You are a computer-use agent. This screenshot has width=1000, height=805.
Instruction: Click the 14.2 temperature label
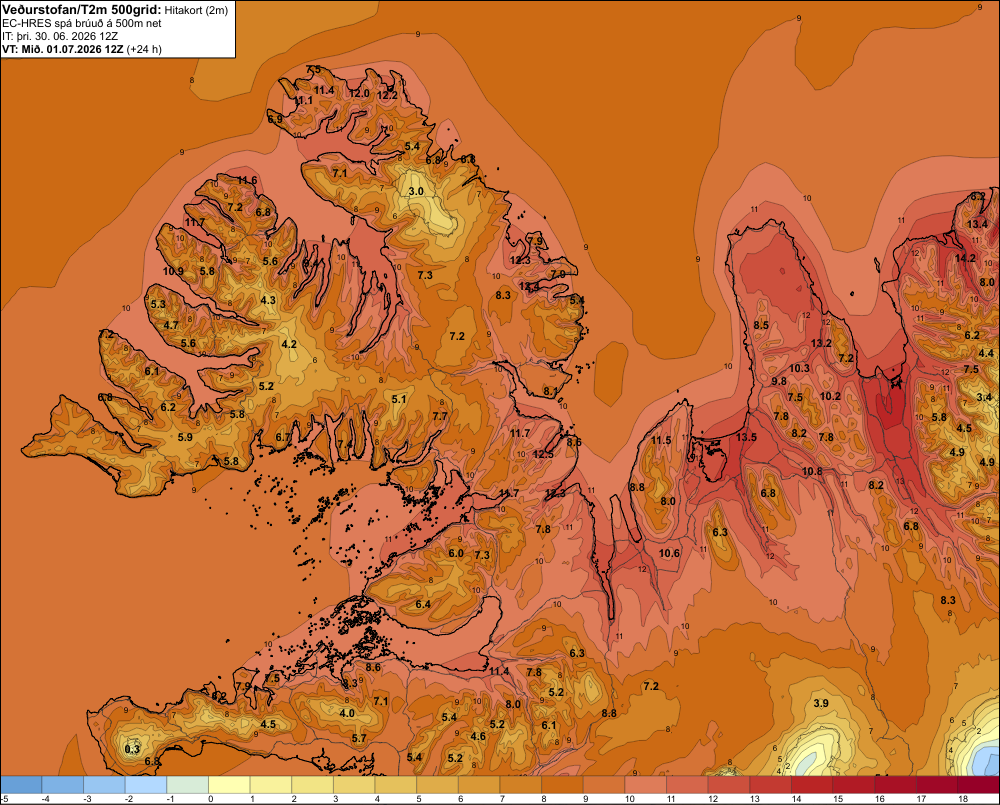(x=965, y=258)
